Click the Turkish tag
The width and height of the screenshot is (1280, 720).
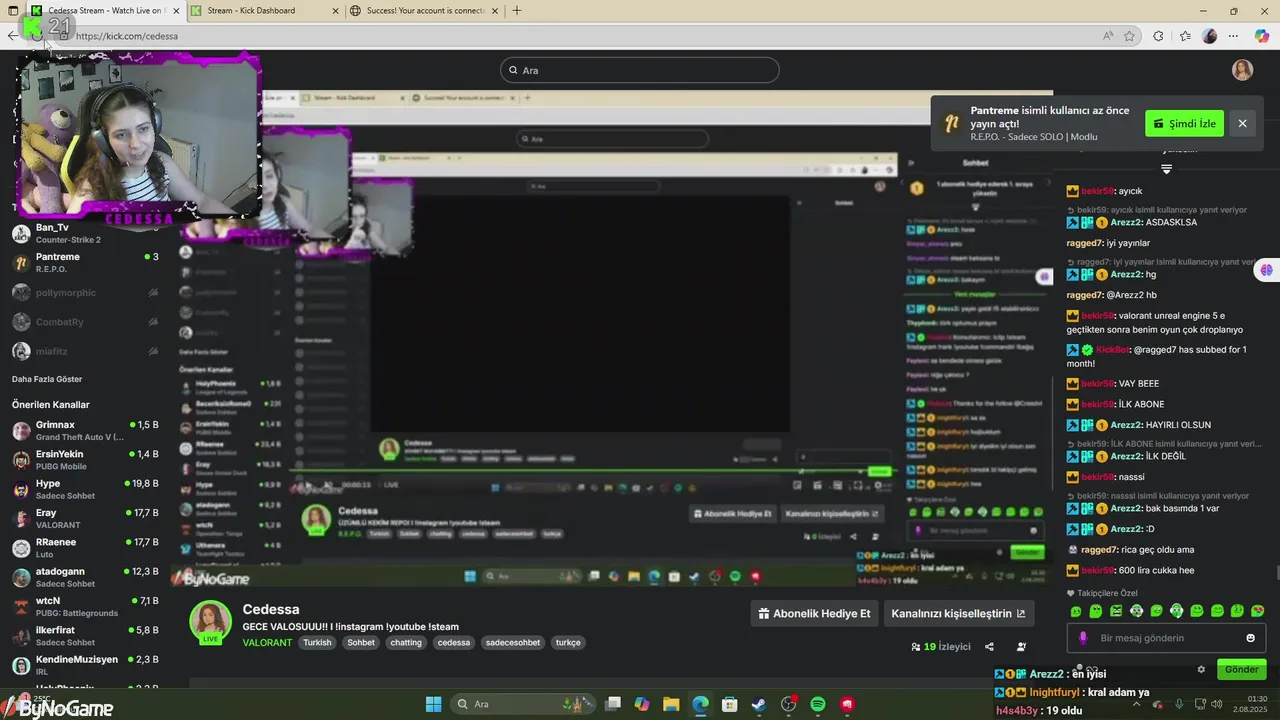[x=317, y=643]
